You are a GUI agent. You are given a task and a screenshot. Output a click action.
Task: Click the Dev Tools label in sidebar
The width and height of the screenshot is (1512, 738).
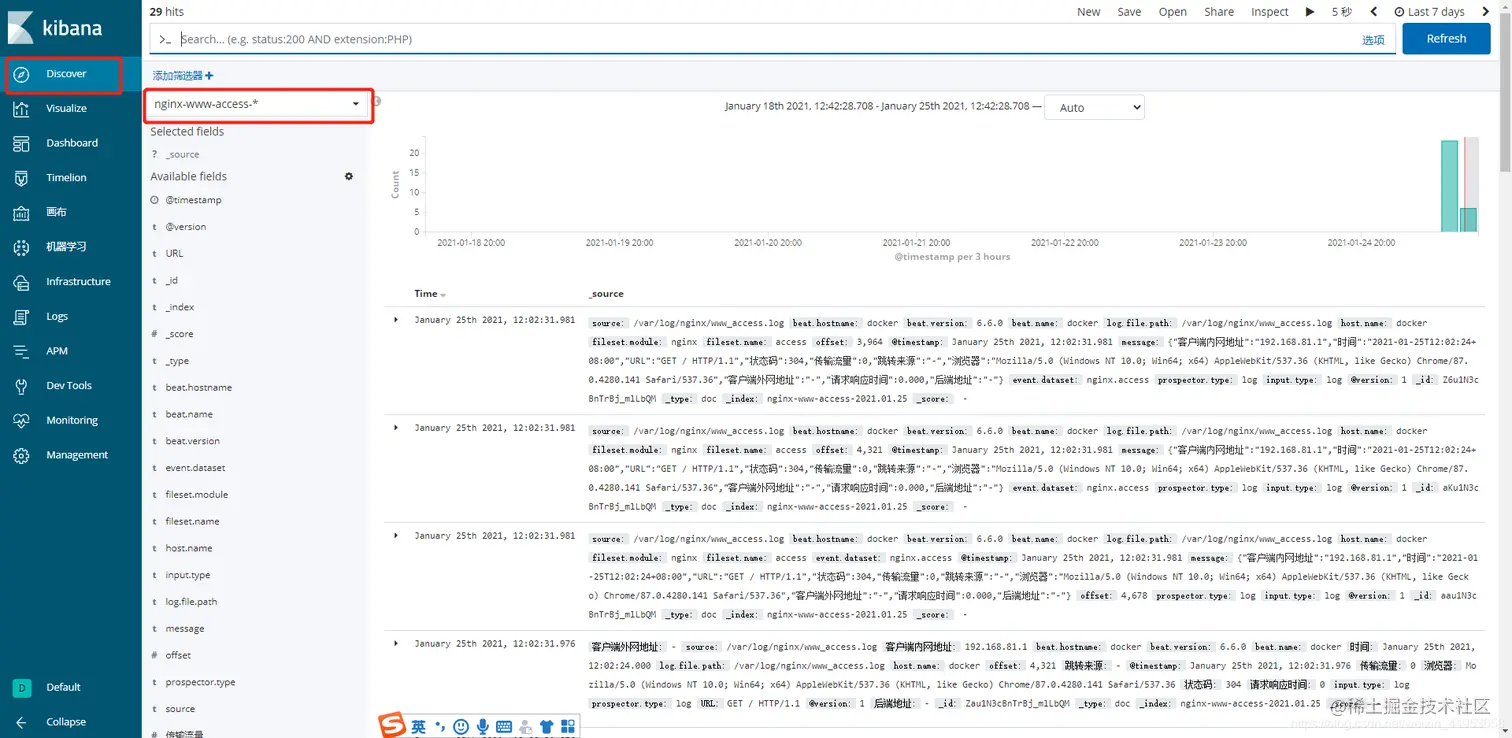pyautogui.click(x=69, y=386)
